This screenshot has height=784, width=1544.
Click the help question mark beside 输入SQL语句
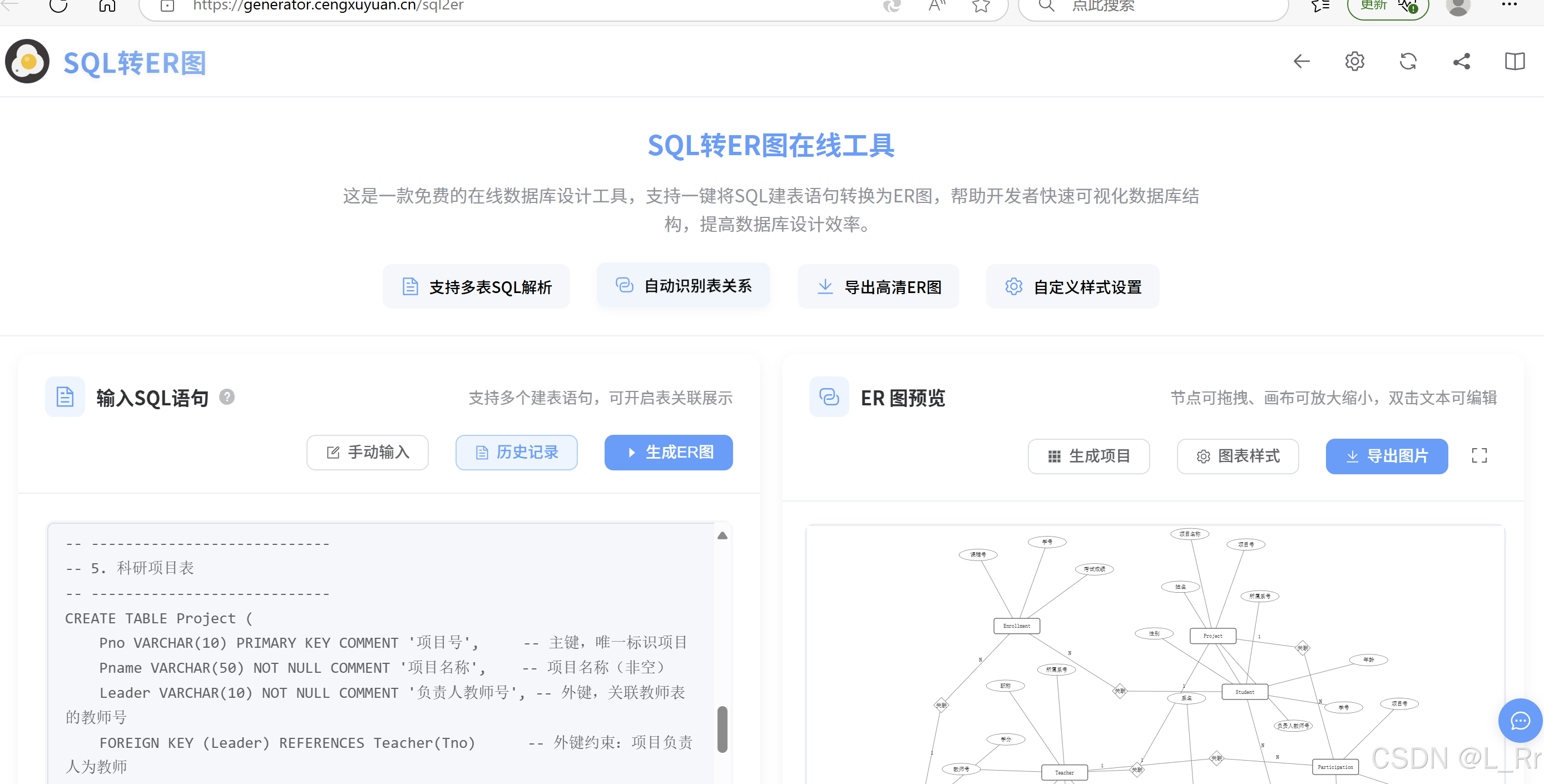point(226,397)
